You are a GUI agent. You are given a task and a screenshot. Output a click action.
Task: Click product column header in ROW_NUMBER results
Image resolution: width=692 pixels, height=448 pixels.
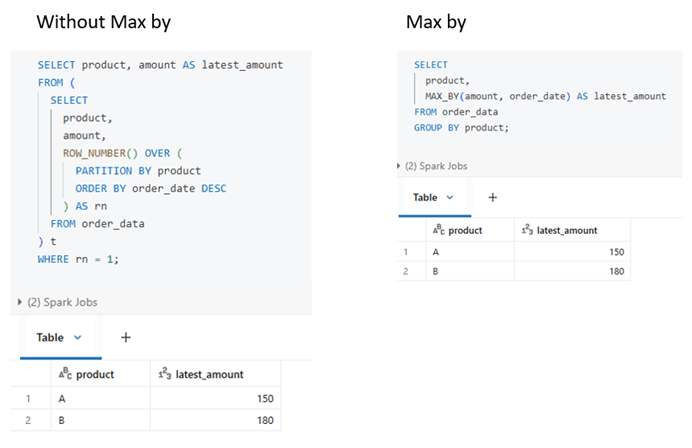95,375
